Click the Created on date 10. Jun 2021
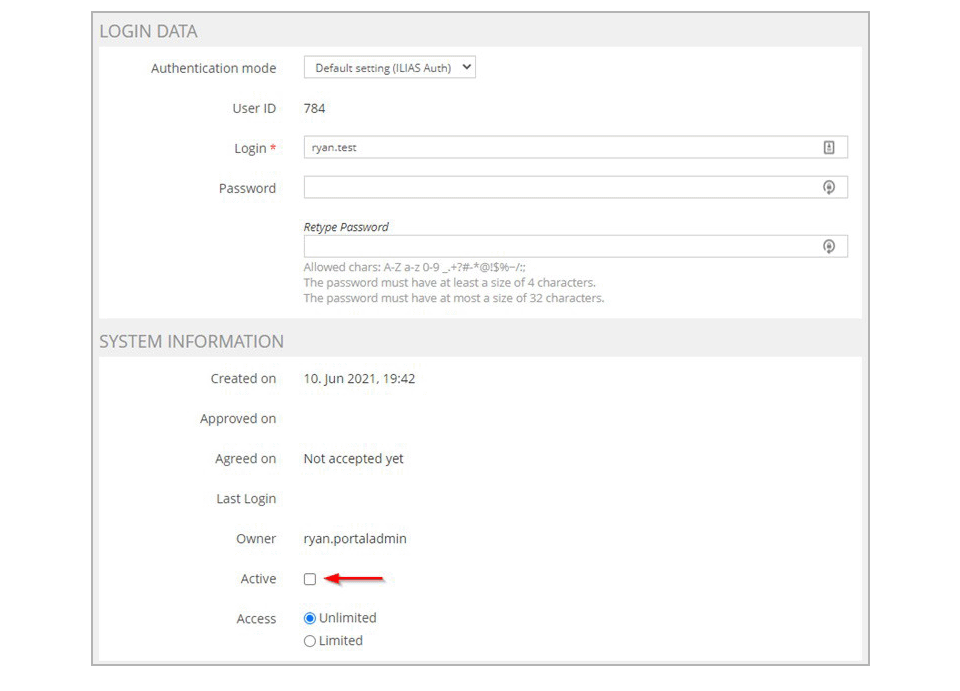The width and height of the screenshot is (960, 691). click(x=338, y=379)
